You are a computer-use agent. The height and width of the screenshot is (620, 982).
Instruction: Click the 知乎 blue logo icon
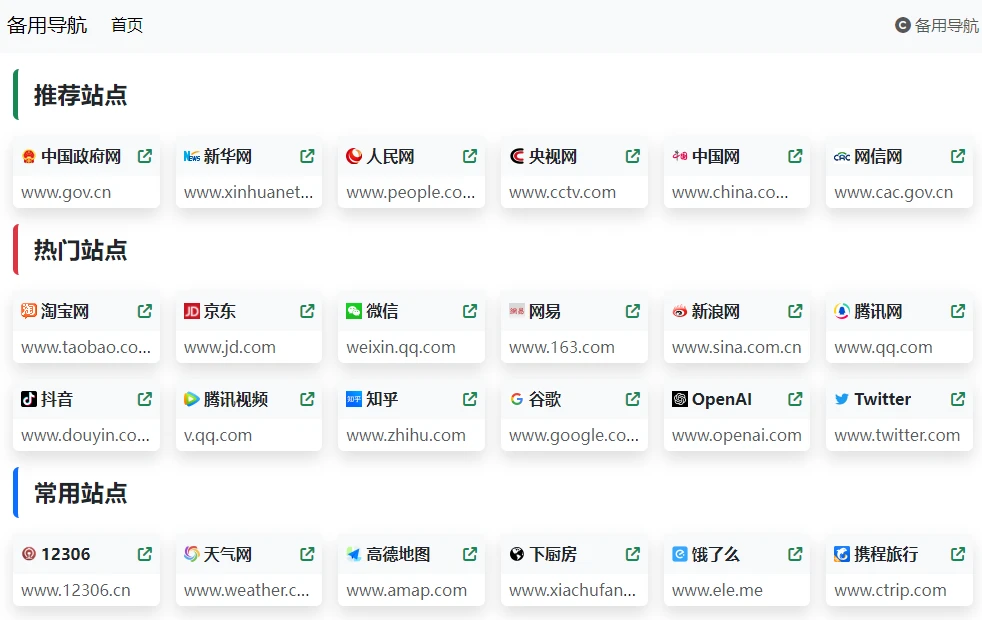[354, 399]
